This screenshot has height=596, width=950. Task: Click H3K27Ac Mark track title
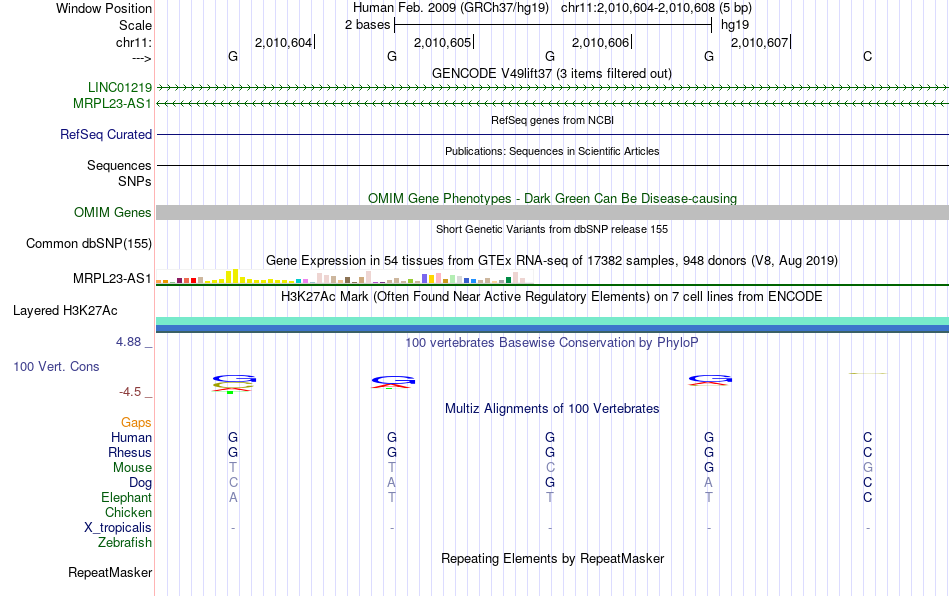[x=551, y=296]
